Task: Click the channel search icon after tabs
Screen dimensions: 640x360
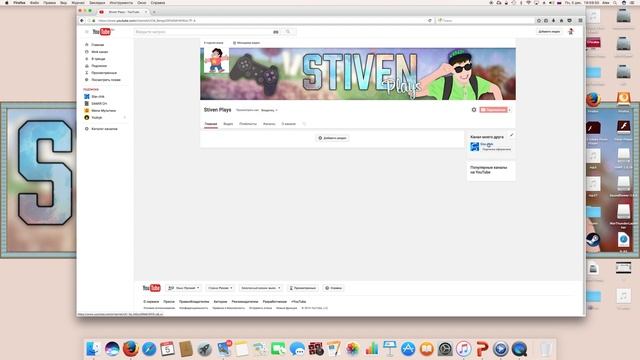Action: point(304,124)
